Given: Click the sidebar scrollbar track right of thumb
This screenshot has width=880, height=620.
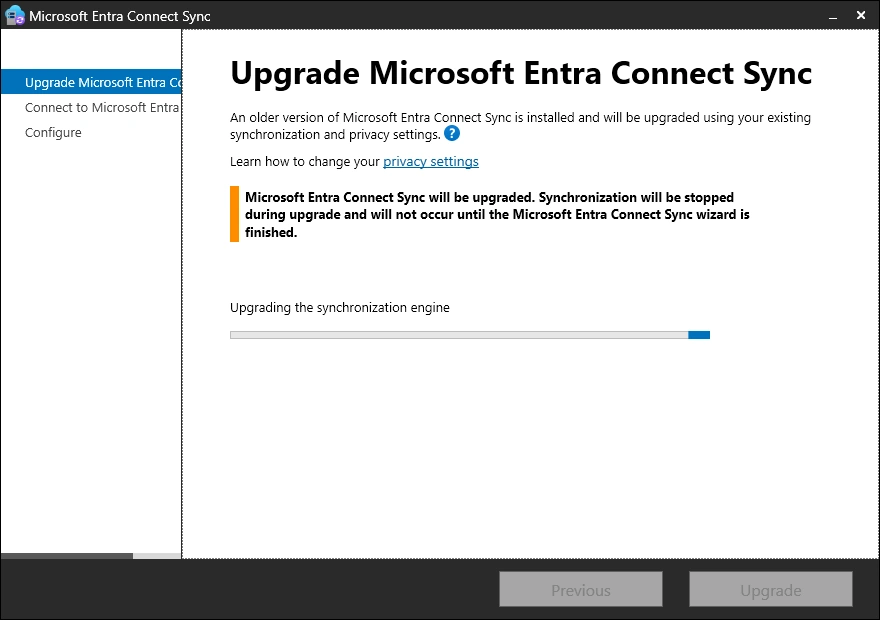Looking at the screenshot, I should point(157,555).
